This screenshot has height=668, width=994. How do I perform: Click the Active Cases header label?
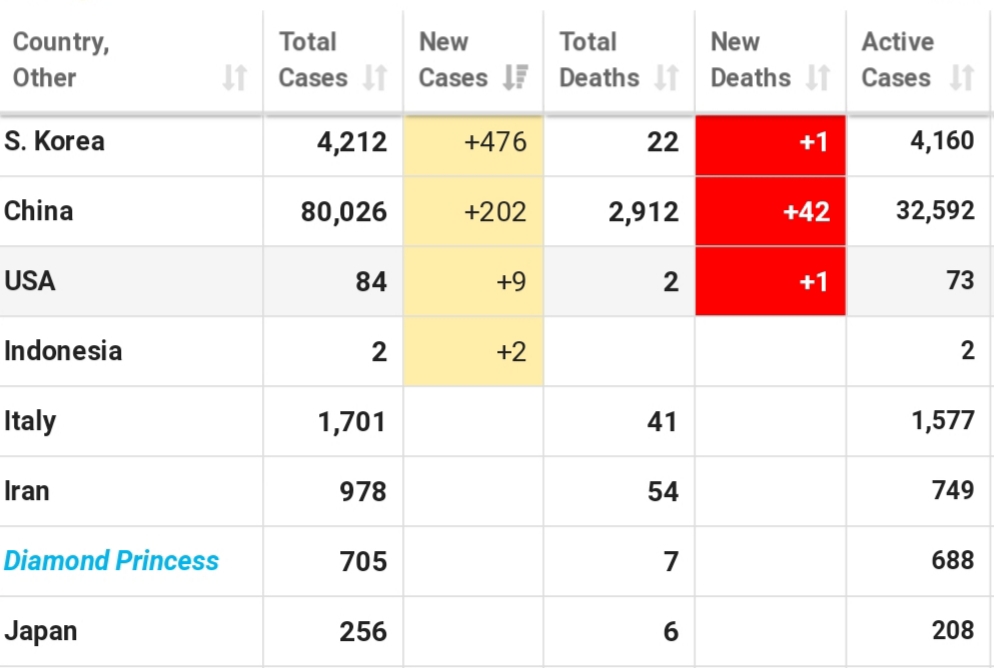[898, 60]
